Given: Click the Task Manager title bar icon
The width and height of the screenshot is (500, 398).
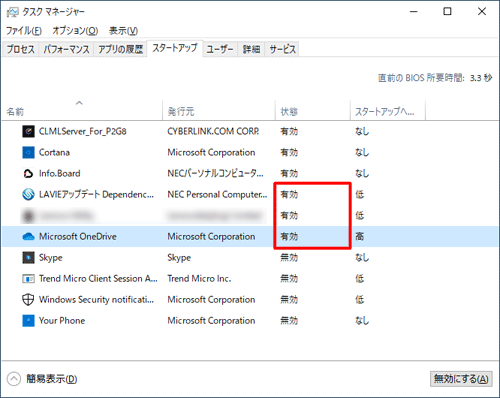Looking at the screenshot, I should pyautogui.click(x=12, y=12).
